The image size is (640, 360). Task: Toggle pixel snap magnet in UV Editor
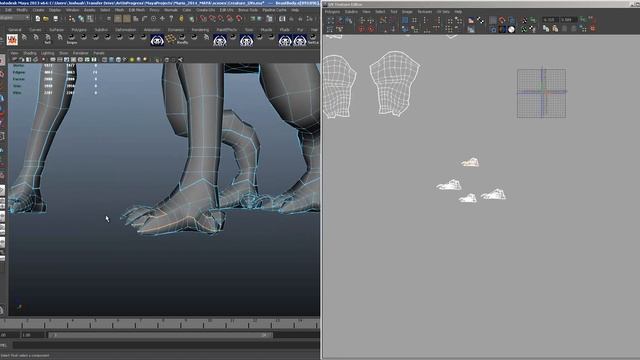(502, 20)
